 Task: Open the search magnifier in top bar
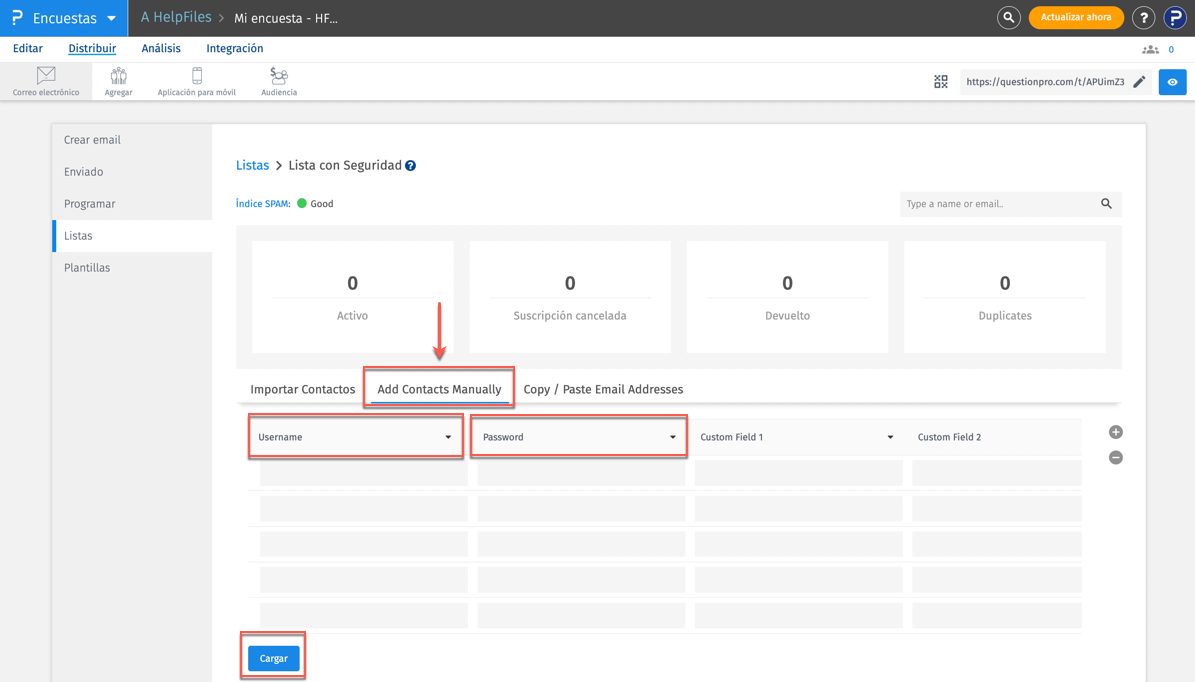(x=1008, y=18)
